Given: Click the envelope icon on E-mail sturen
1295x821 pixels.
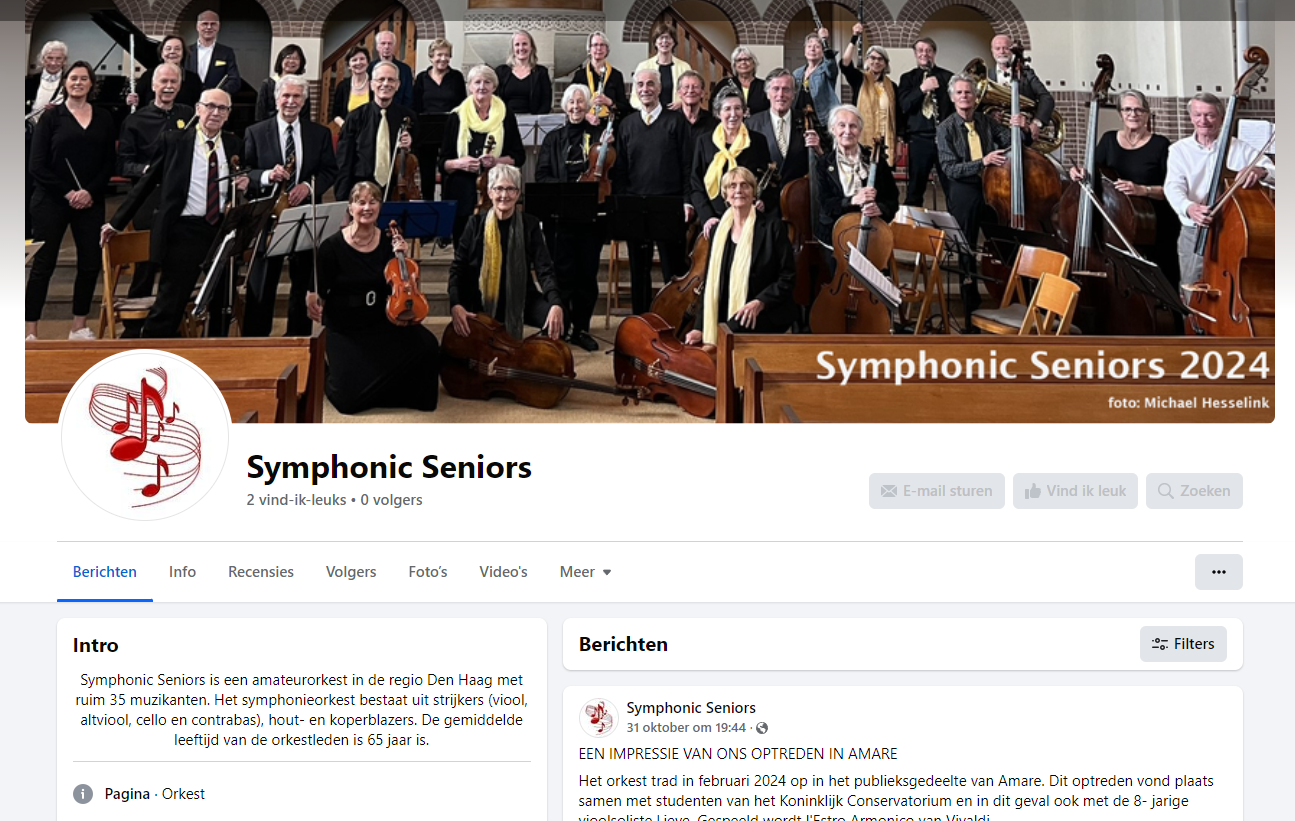Looking at the screenshot, I should point(889,491).
